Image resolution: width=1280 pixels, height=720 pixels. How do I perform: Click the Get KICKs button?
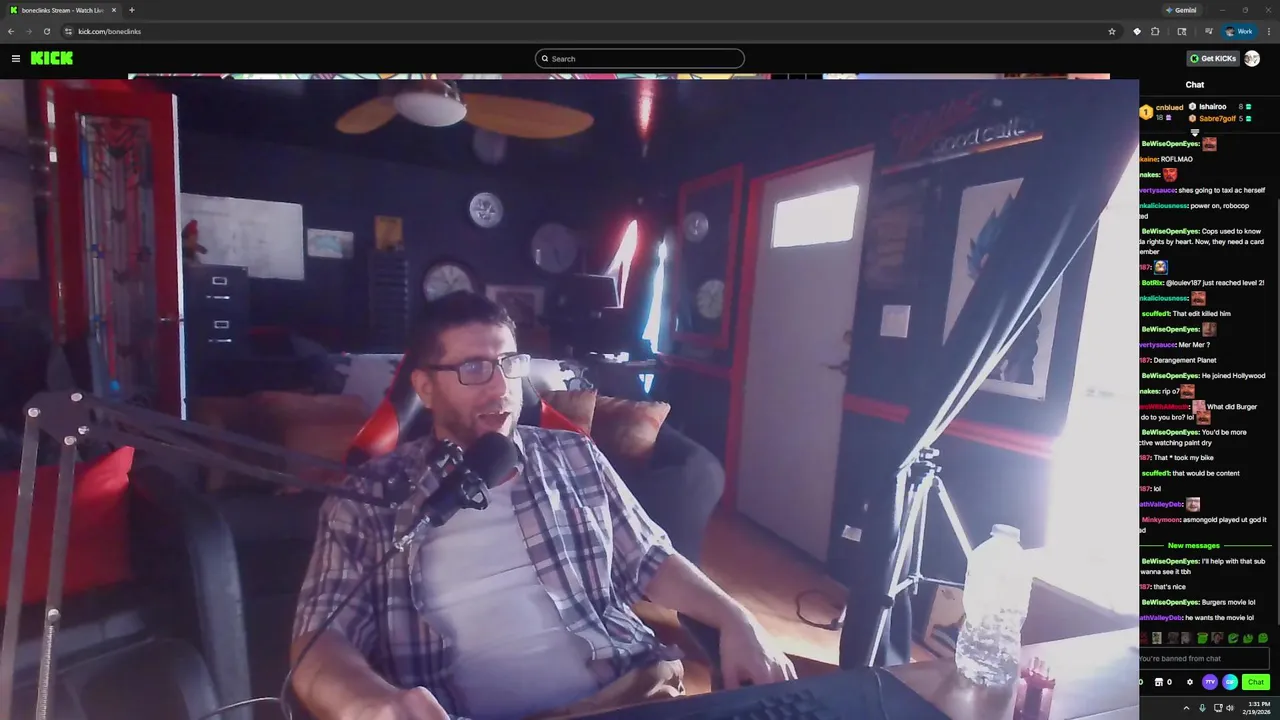click(1213, 58)
